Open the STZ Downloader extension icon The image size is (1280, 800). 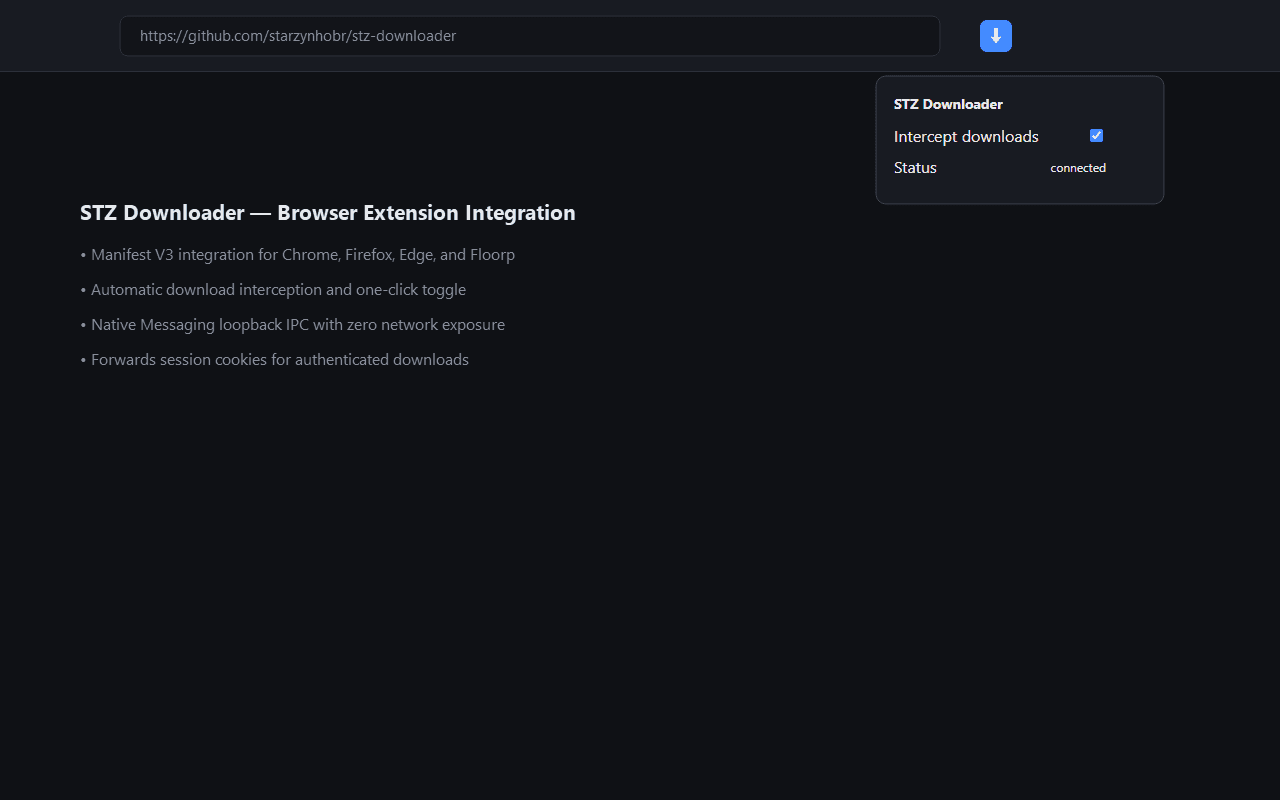point(996,36)
